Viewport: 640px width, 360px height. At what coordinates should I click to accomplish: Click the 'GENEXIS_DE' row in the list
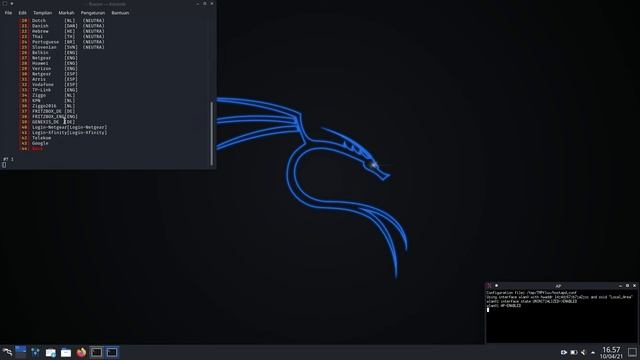pos(47,122)
